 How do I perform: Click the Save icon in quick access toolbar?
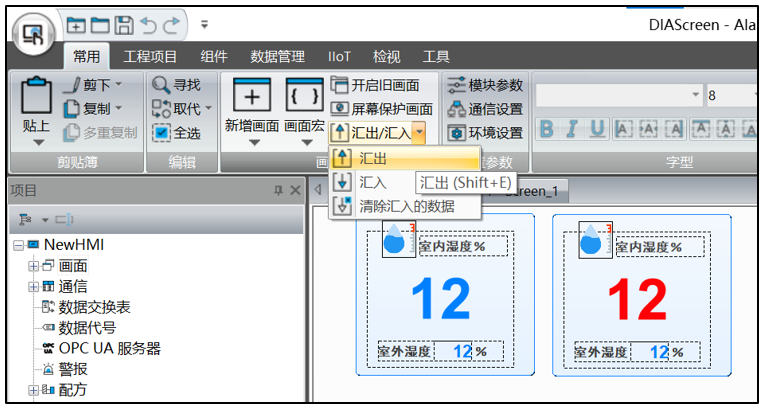click(124, 23)
